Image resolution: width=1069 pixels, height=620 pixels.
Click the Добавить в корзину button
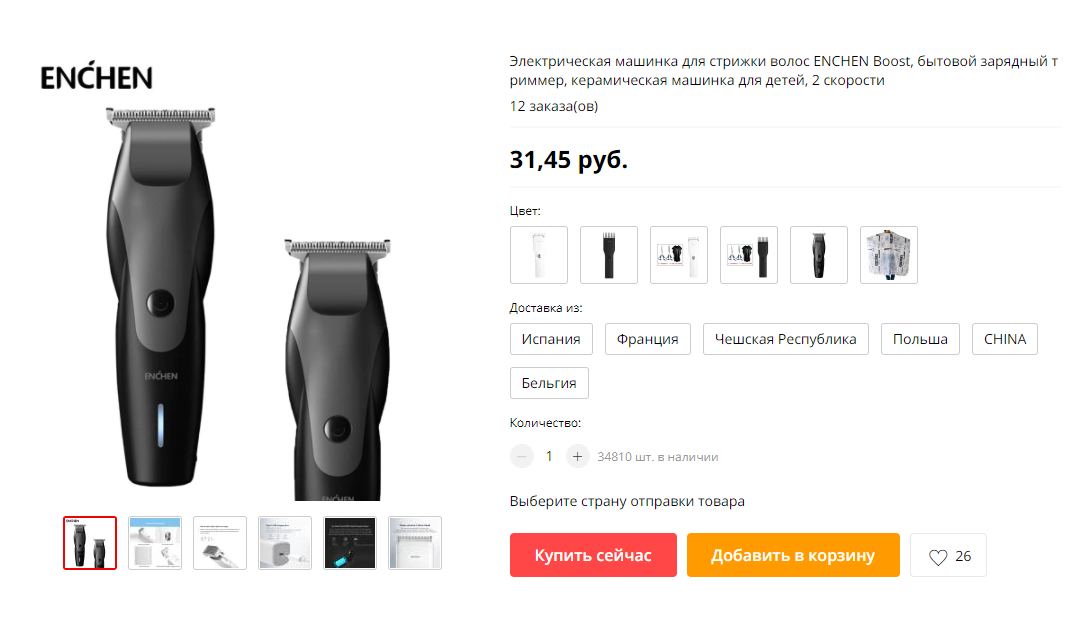[793, 555]
